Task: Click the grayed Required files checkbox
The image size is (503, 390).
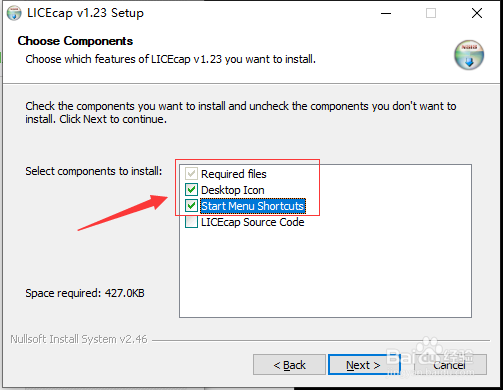Action: point(191,174)
